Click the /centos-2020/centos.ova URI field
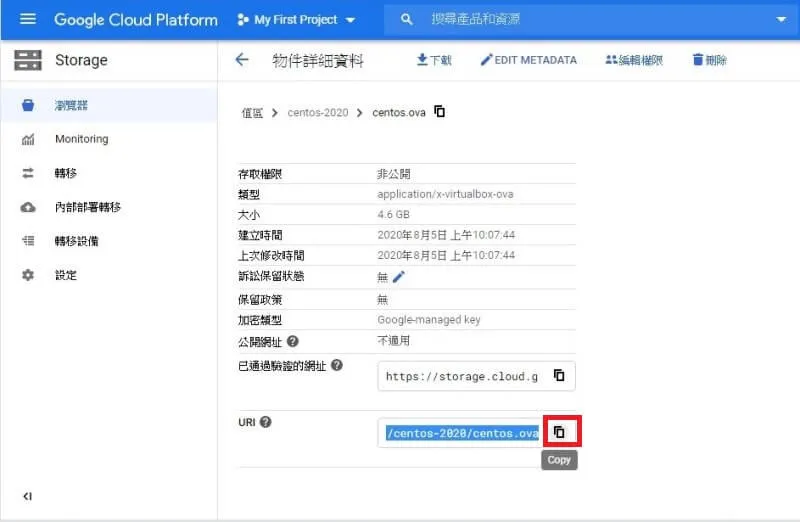The width and height of the screenshot is (800, 522). pyautogui.click(x=462, y=433)
